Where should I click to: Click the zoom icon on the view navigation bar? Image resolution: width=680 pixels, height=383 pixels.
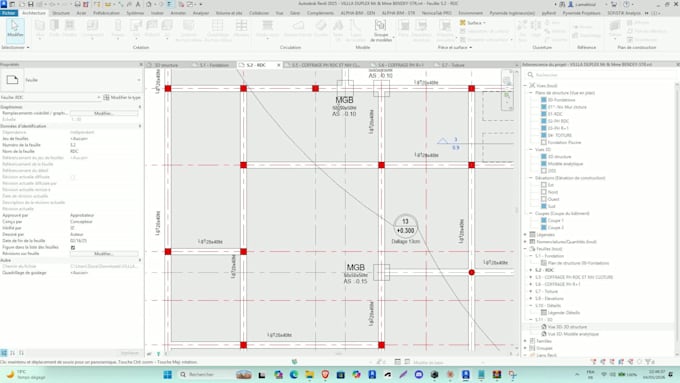pyautogui.click(x=507, y=96)
